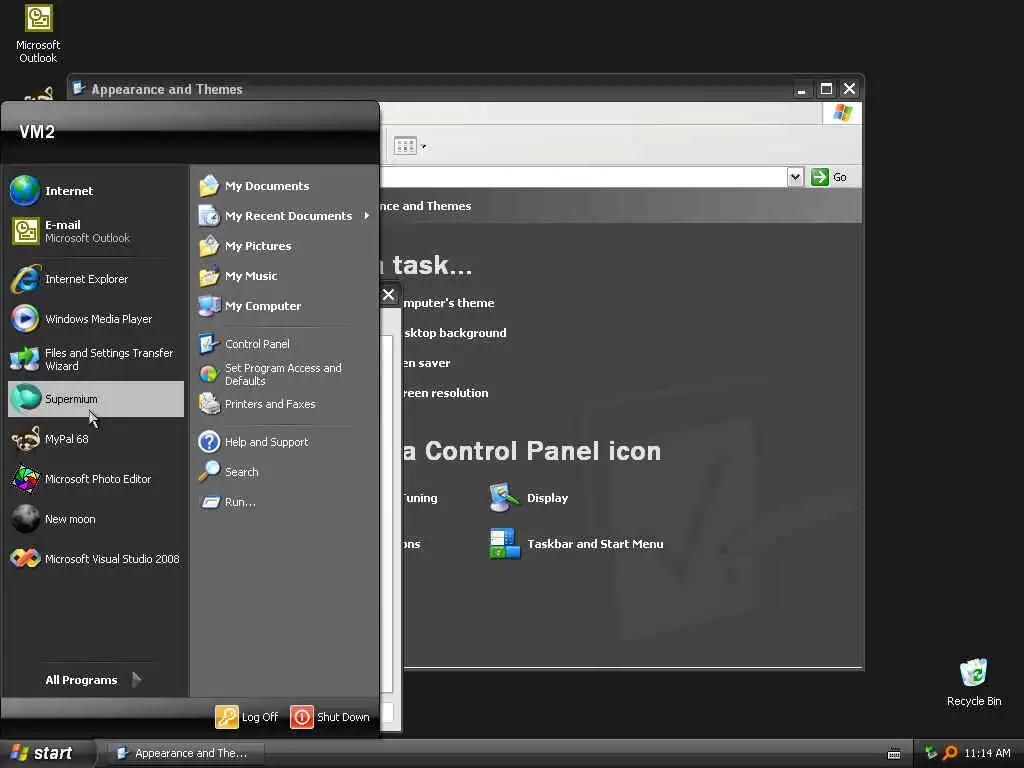Click the desktop background task link
Image resolution: width=1024 pixels, height=768 pixels.
point(455,333)
